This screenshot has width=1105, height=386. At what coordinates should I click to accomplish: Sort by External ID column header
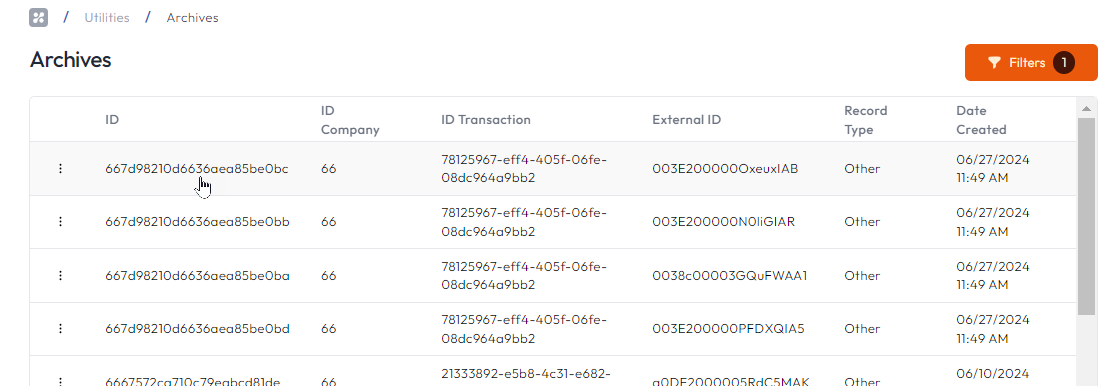tap(686, 120)
